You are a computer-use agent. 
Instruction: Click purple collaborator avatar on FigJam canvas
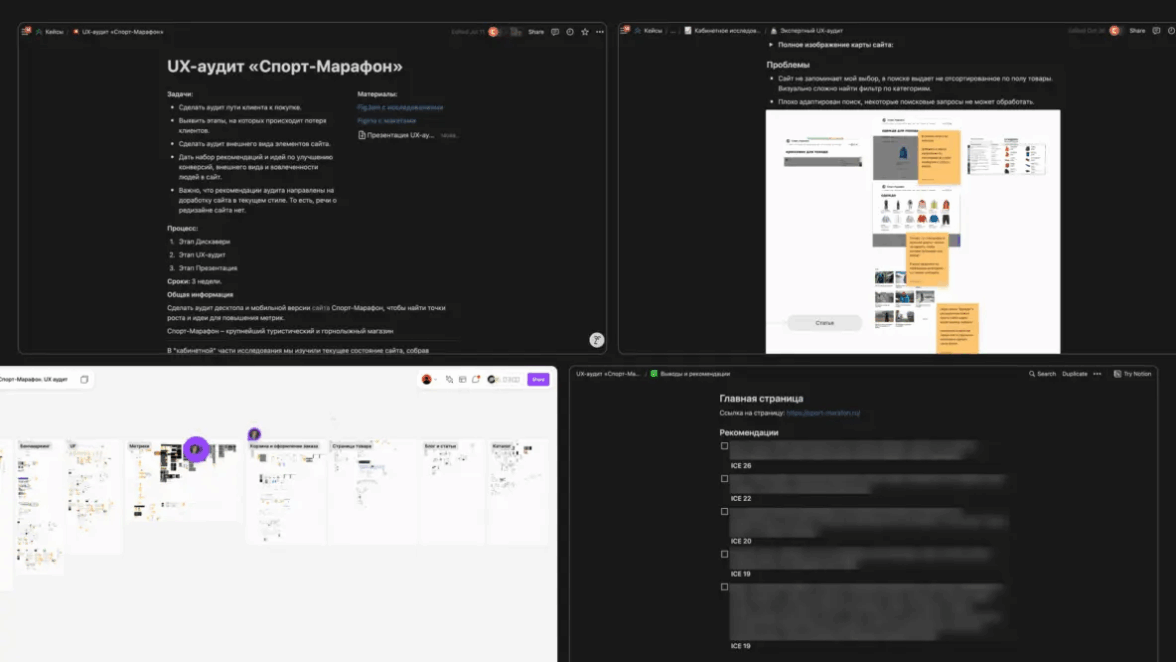pyautogui.click(x=196, y=449)
